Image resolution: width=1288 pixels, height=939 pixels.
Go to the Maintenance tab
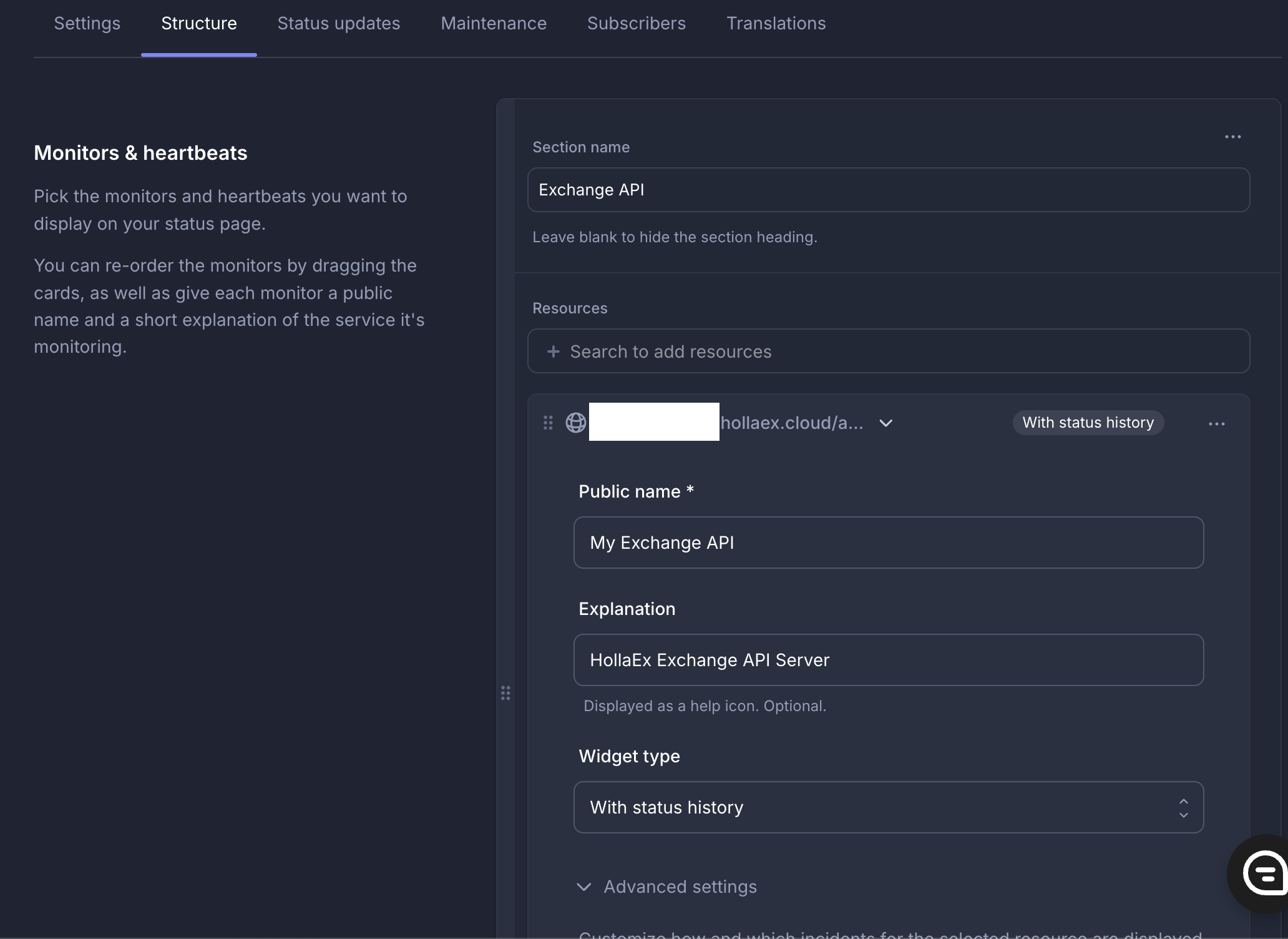pos(493,24)
